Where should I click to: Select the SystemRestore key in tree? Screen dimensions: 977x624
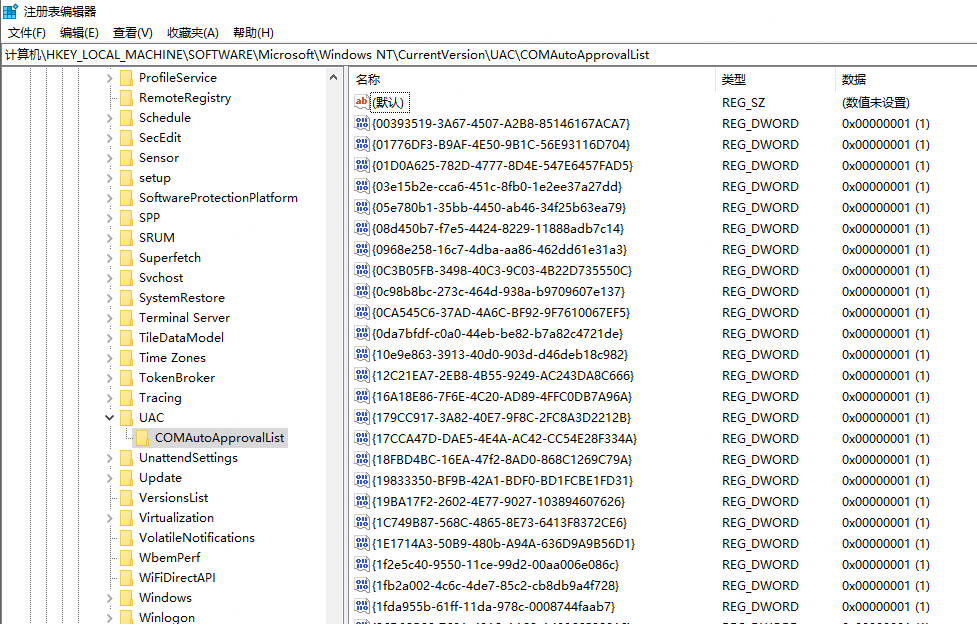point(181,298)
